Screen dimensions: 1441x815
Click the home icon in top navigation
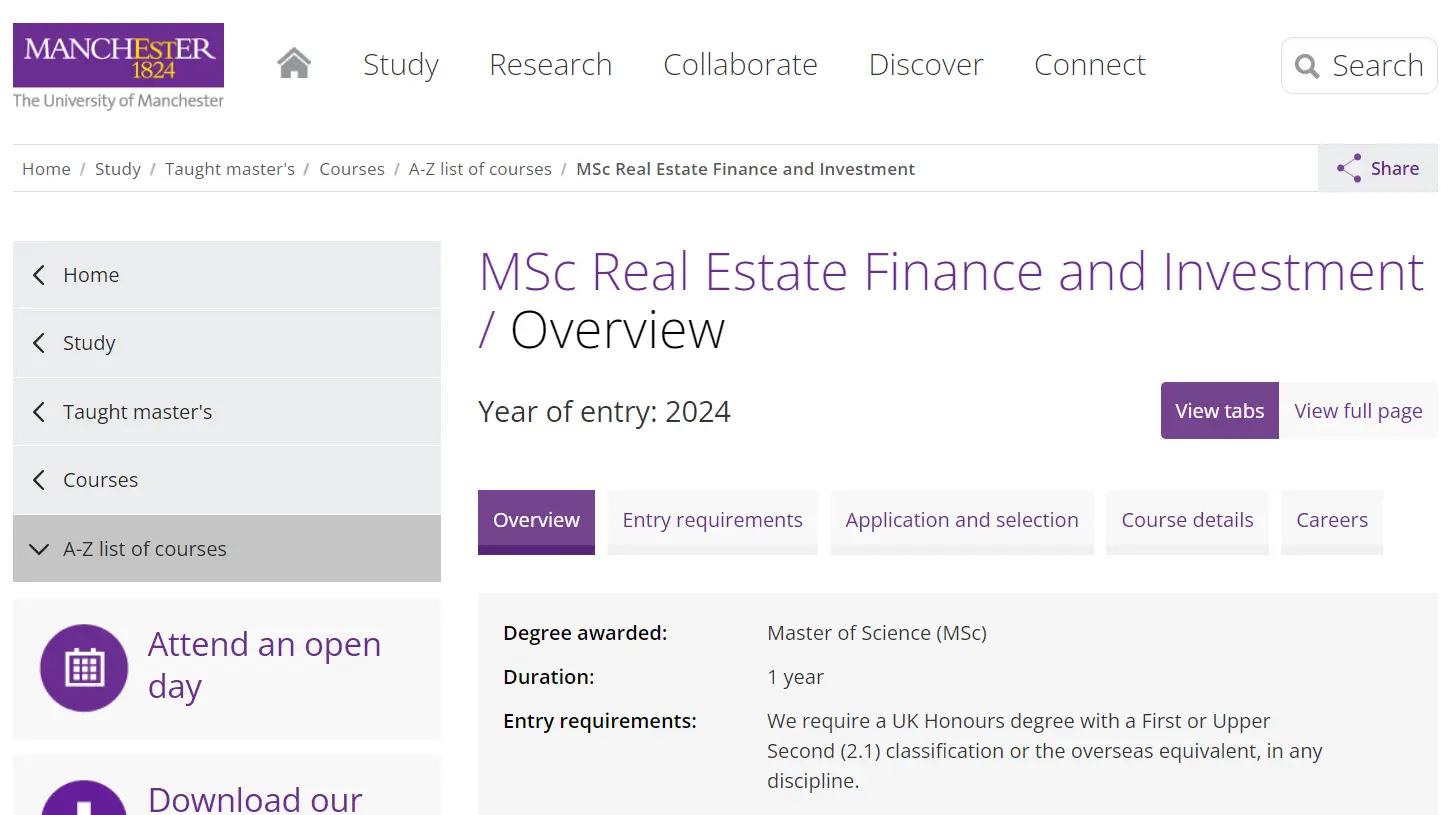[x=294, y=64]
